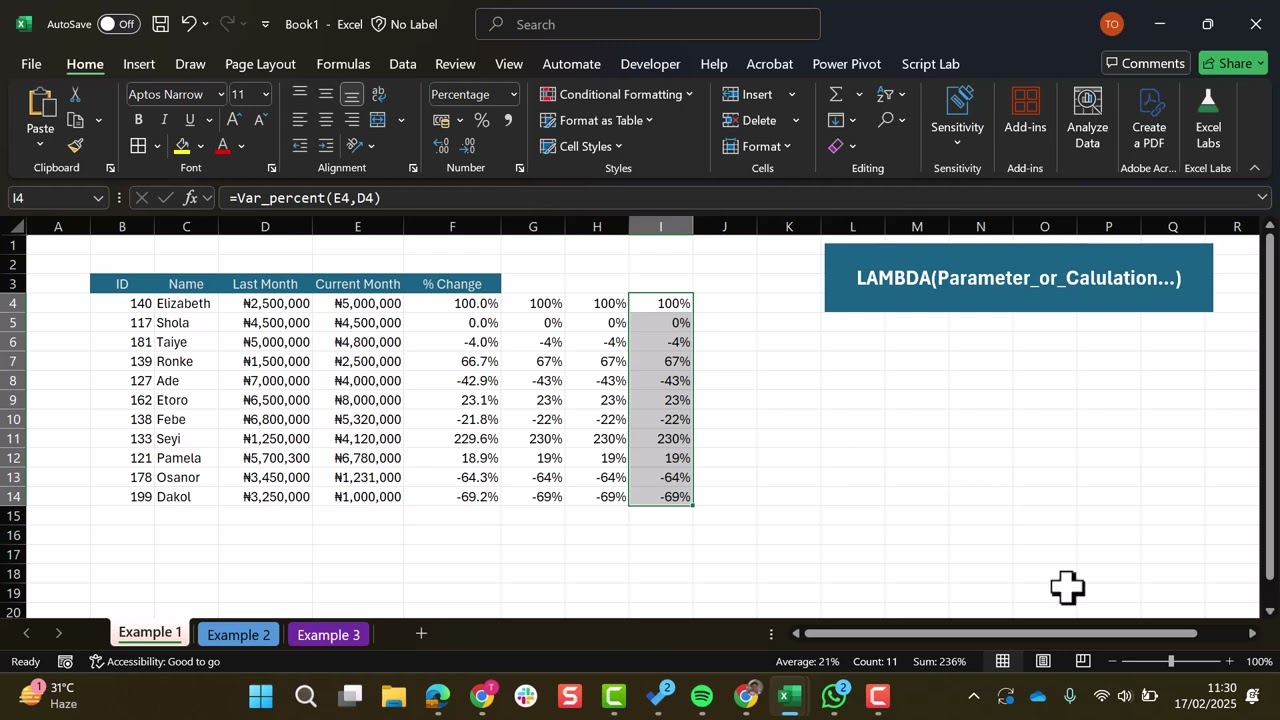This screenshot has width=1280, height=720.
Task: Open the Add-ins gallery
Action: click(1025, 110)
